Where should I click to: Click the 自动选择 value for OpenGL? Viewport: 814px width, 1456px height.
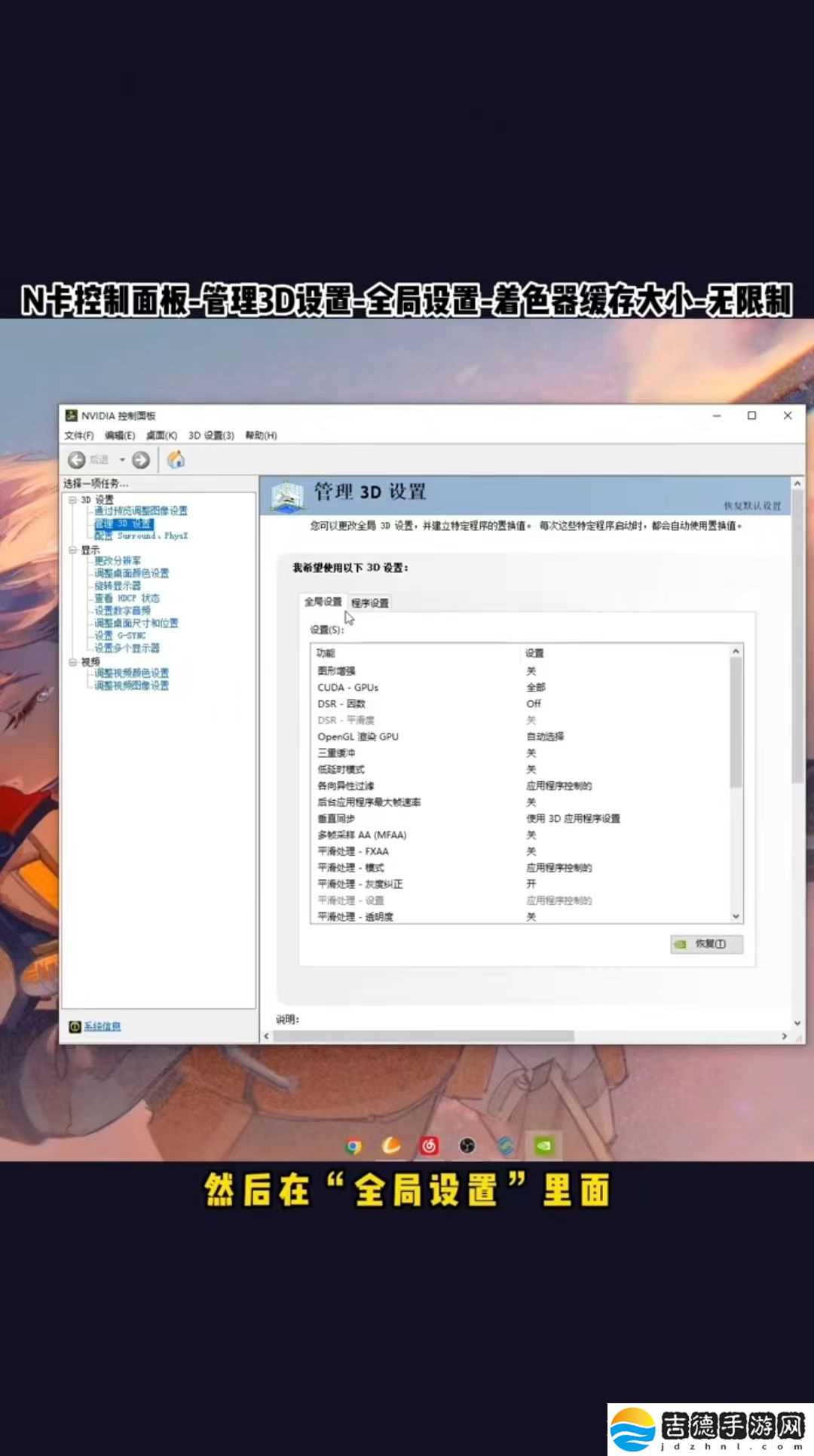(x=545, y=737)
